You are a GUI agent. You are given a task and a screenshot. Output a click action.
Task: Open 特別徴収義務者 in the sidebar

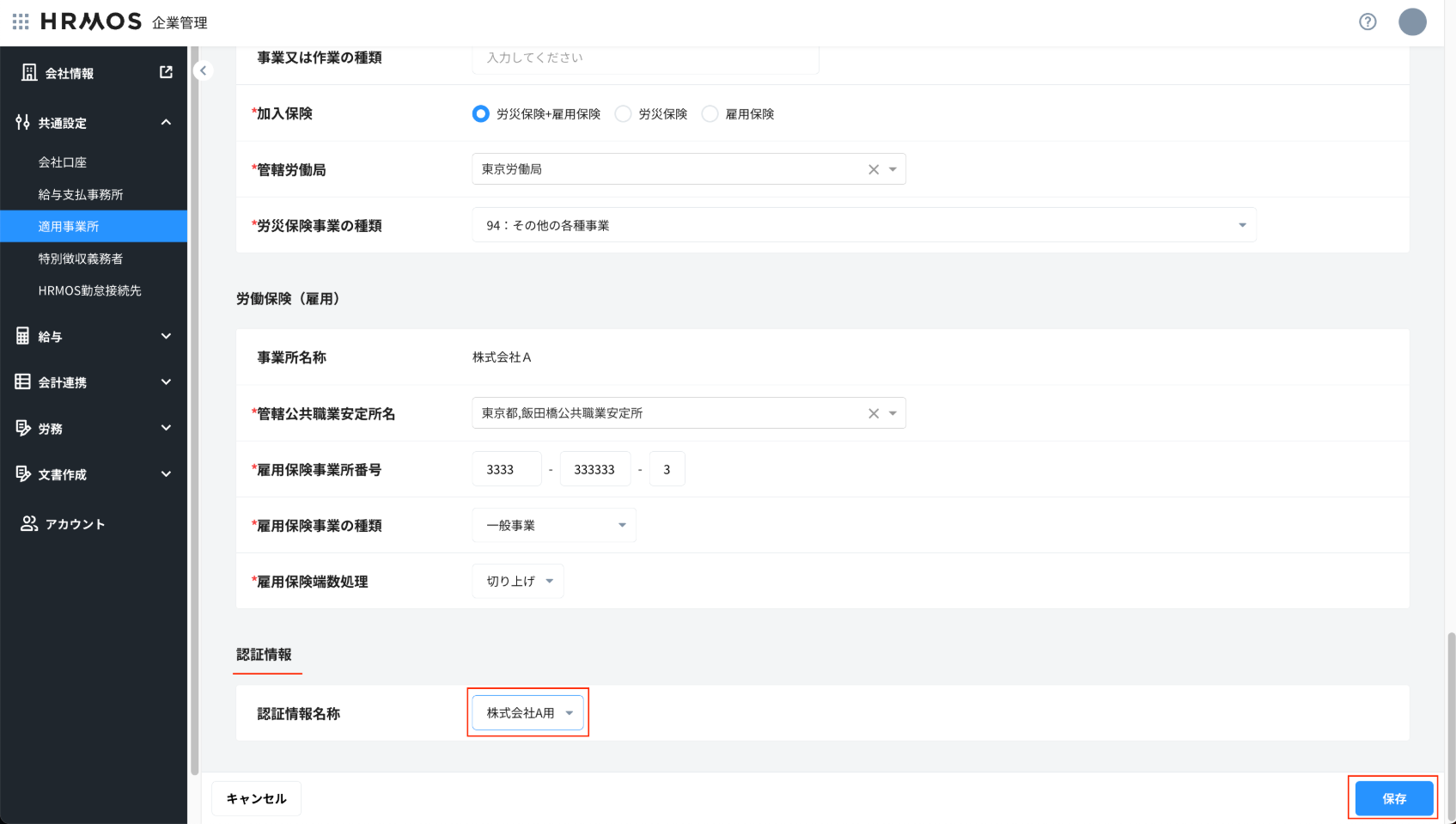coord(81,259)
